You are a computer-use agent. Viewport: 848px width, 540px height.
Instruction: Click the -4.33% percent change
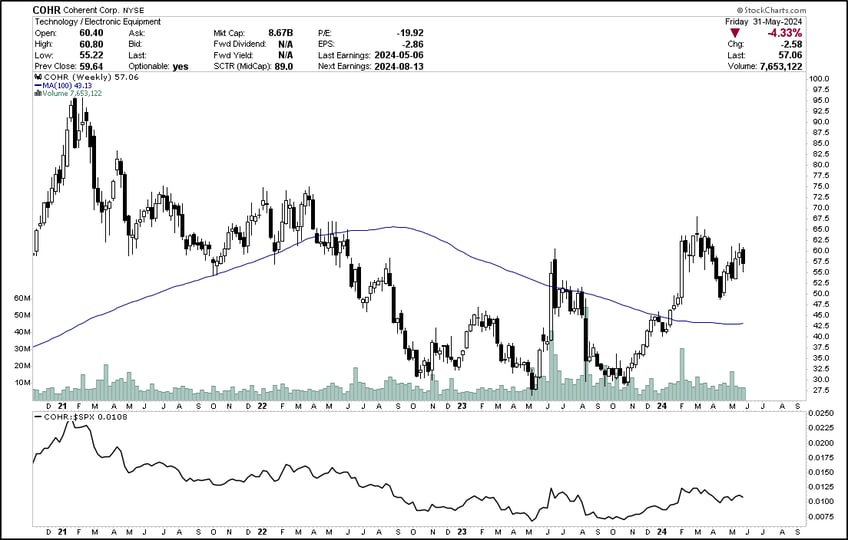(784, 34)
